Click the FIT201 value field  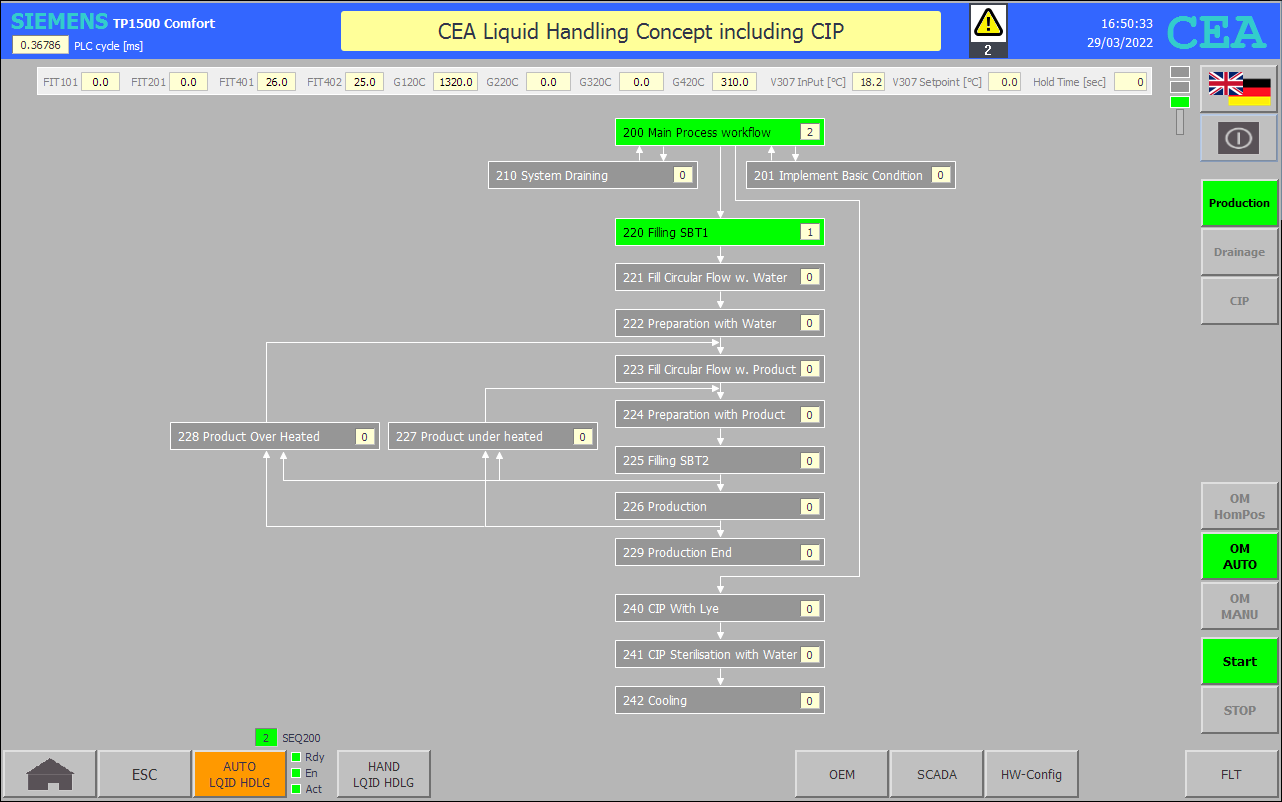pos(188,82)
